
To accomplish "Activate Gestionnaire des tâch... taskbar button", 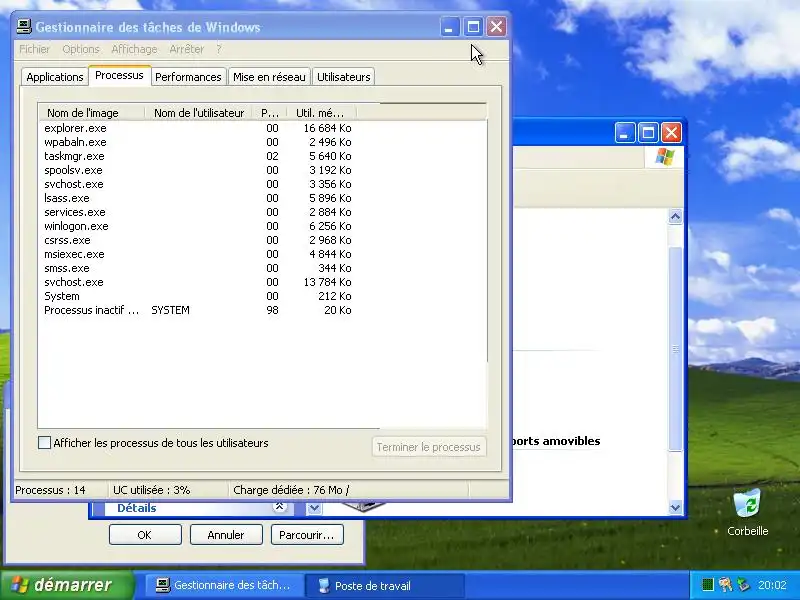I will (223, 585).
